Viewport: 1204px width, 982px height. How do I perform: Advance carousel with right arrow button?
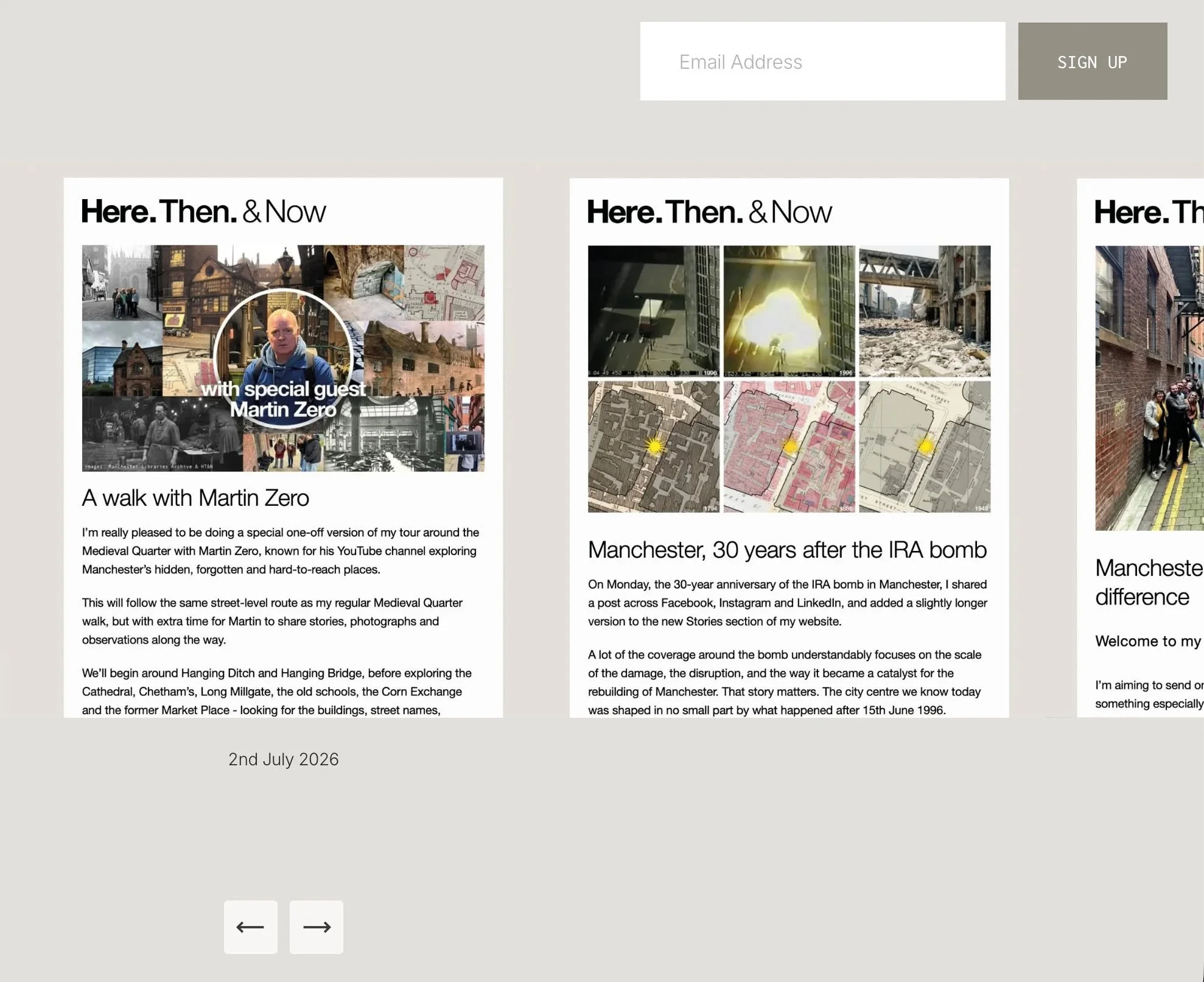tap(317, 927)
